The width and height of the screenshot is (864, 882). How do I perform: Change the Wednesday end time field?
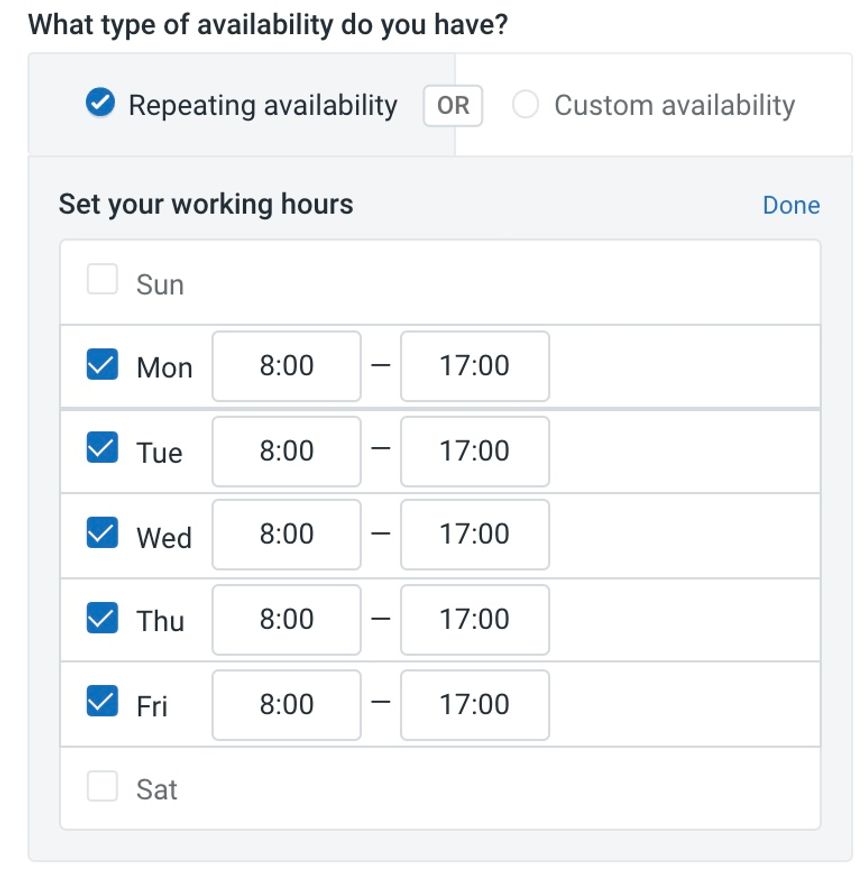(x=475, y=534)
